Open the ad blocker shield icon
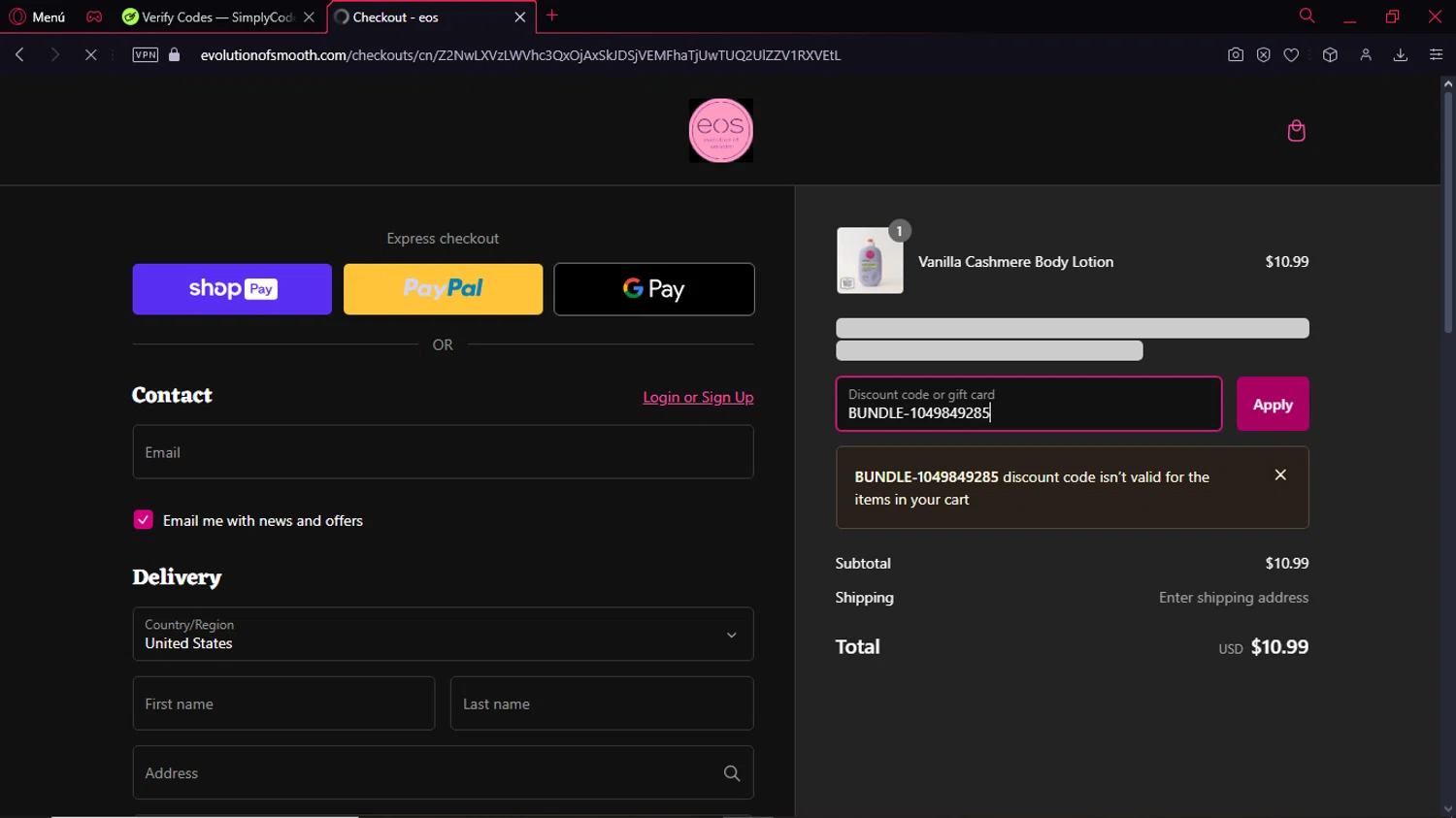This screenshot has width=1456, height=818. (1264, 55)
